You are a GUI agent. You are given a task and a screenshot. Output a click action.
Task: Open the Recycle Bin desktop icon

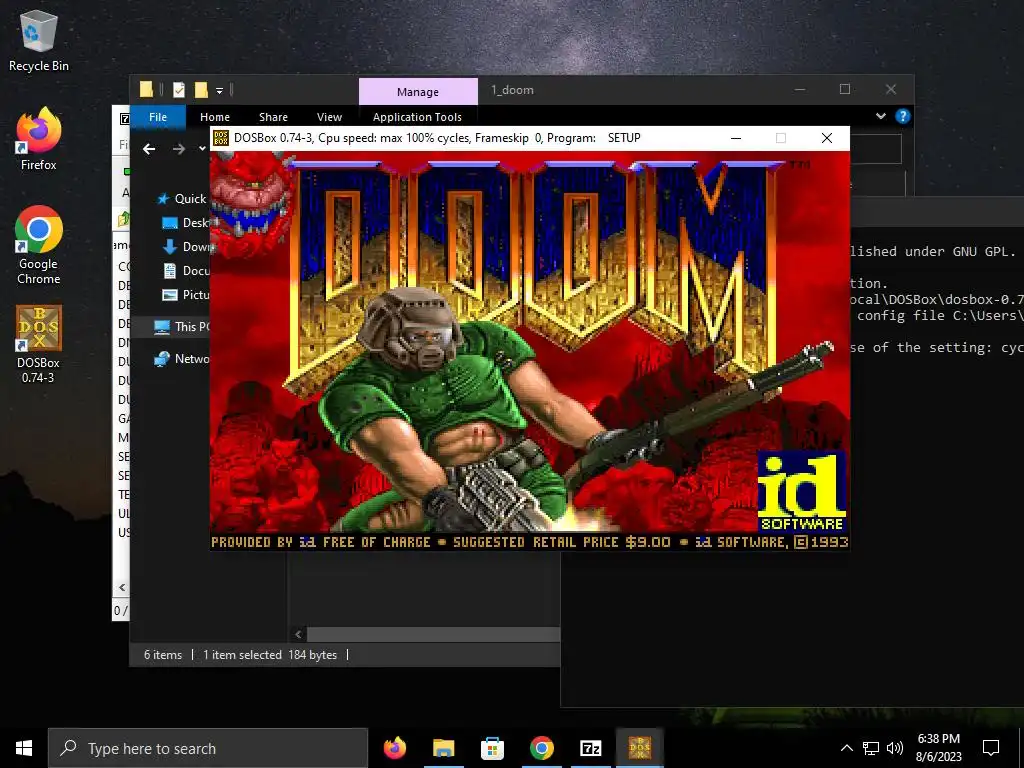(x=39, y=42)
